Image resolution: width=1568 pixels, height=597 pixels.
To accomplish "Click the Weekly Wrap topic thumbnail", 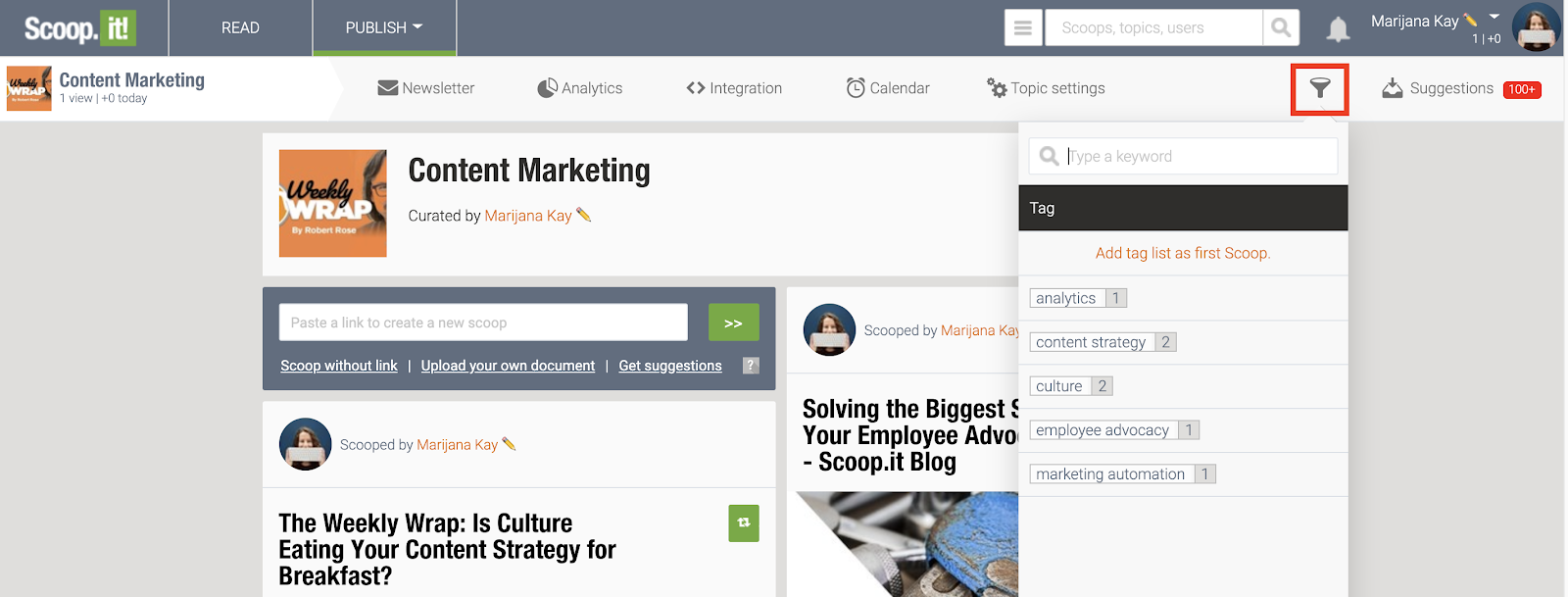I will click(333, 203).
